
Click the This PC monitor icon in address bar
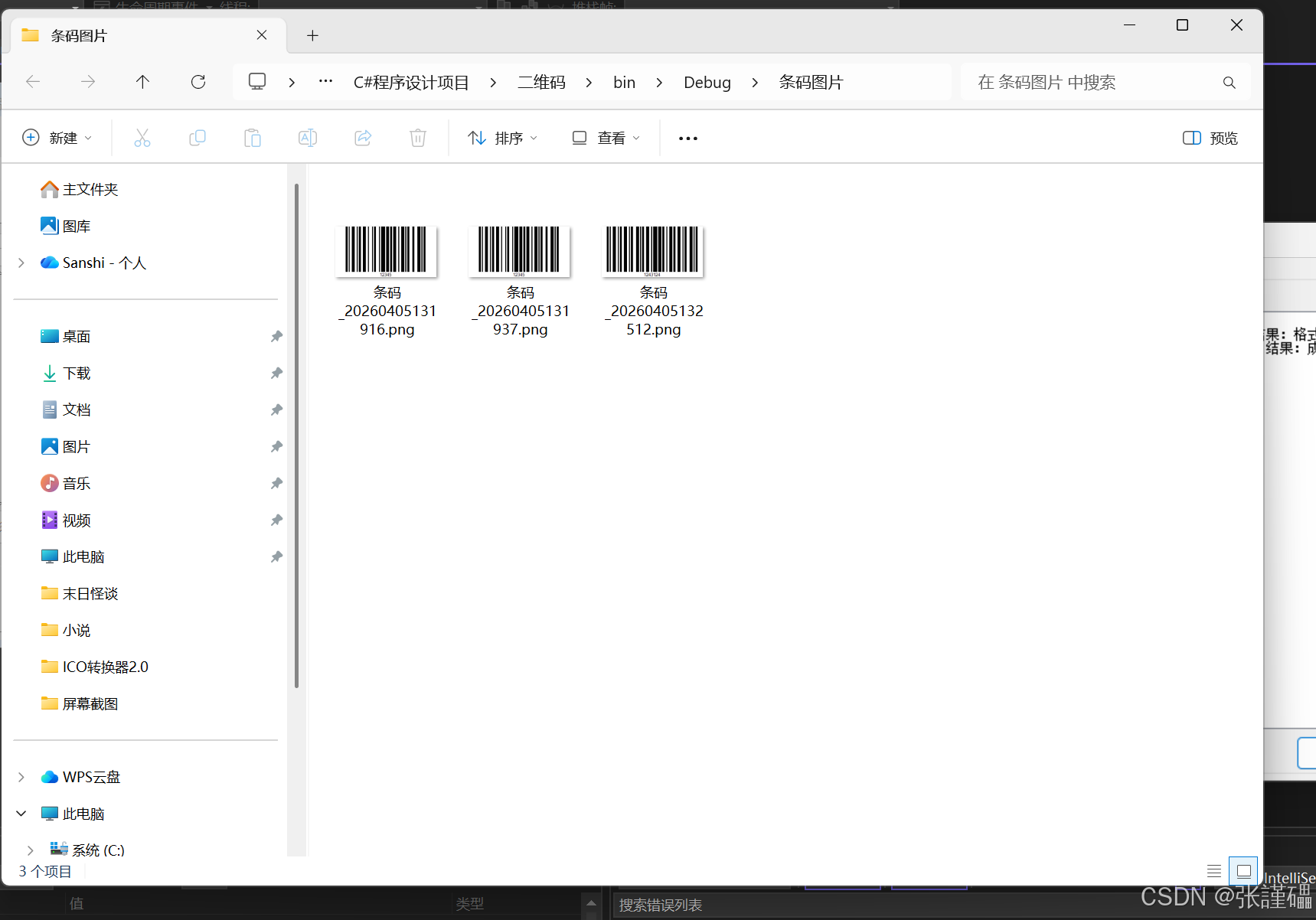click(x=257, y=82)
